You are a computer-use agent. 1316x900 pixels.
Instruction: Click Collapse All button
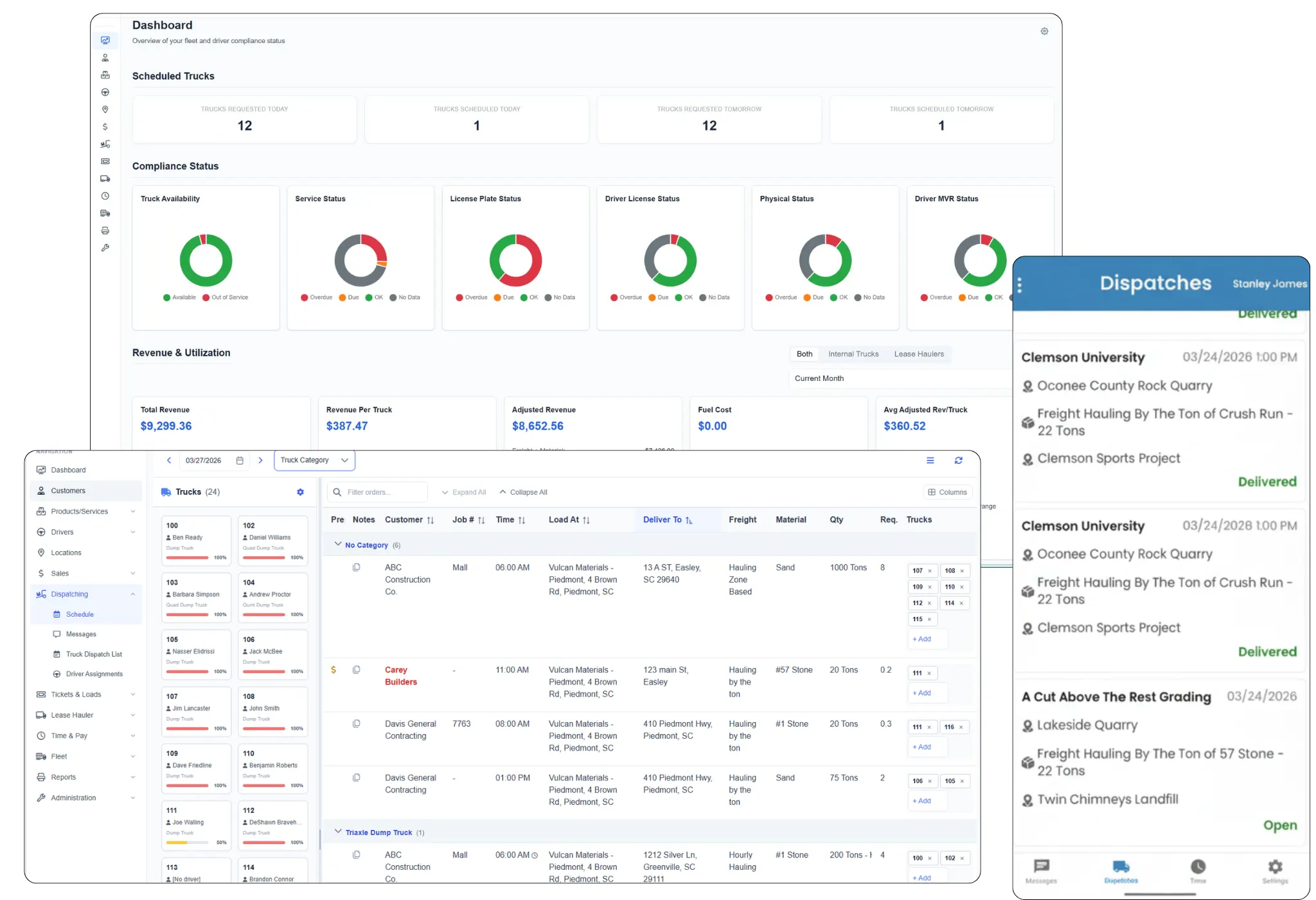(x=523, y=493)
